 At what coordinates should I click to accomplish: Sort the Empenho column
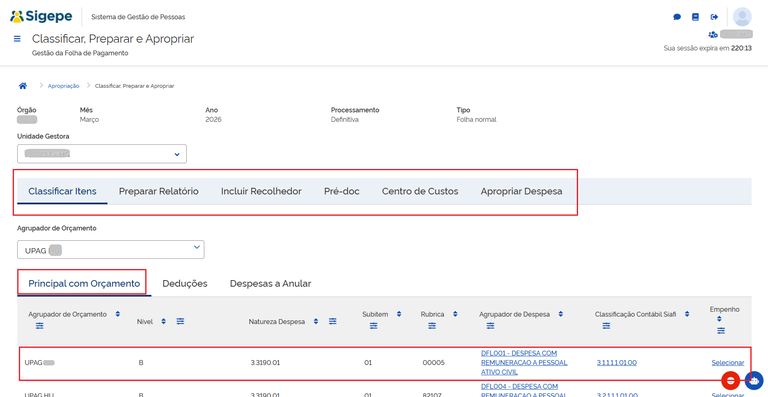click(719, 319)
